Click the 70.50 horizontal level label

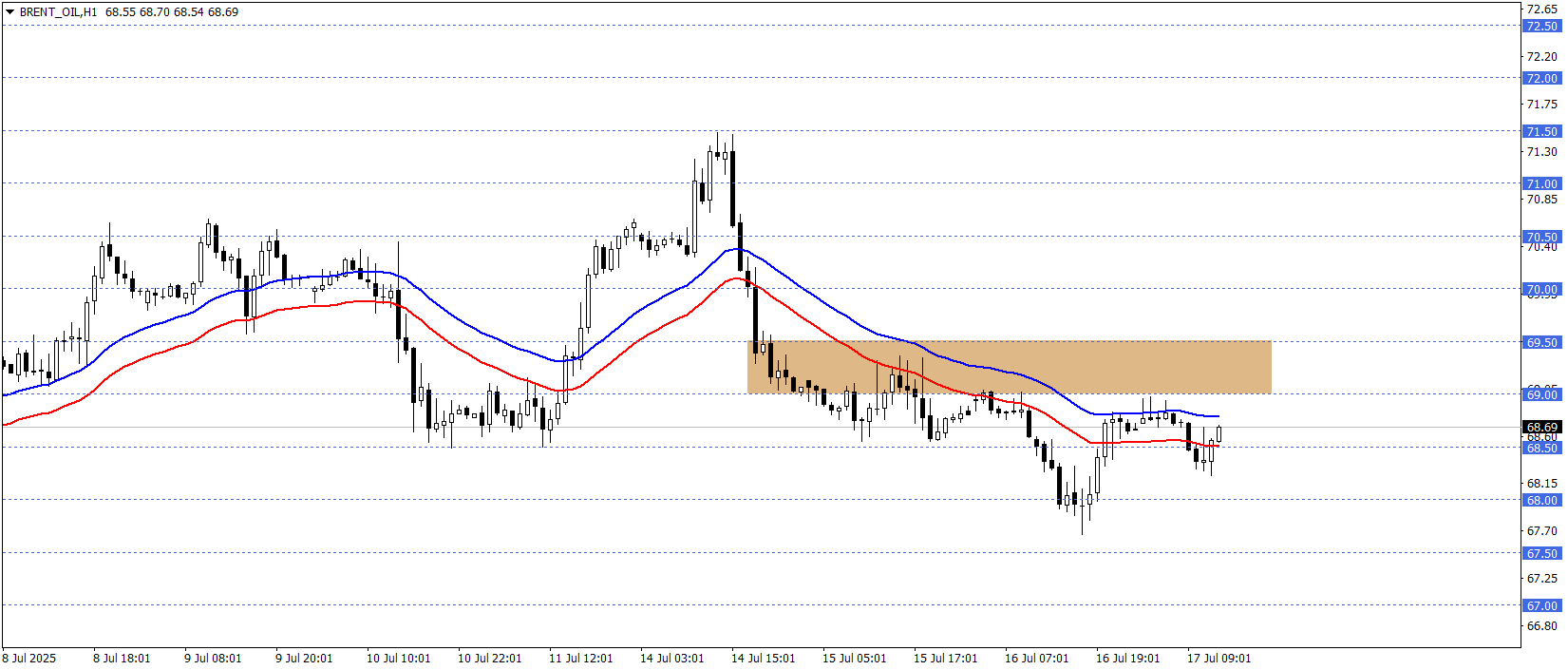point(1541,238)
